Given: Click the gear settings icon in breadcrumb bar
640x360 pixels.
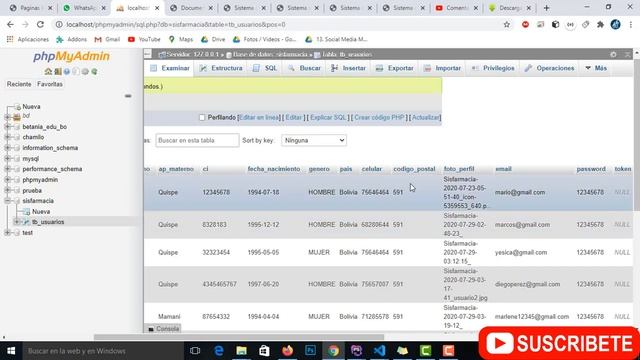Looking at the screenshot, I should (613, 54).
